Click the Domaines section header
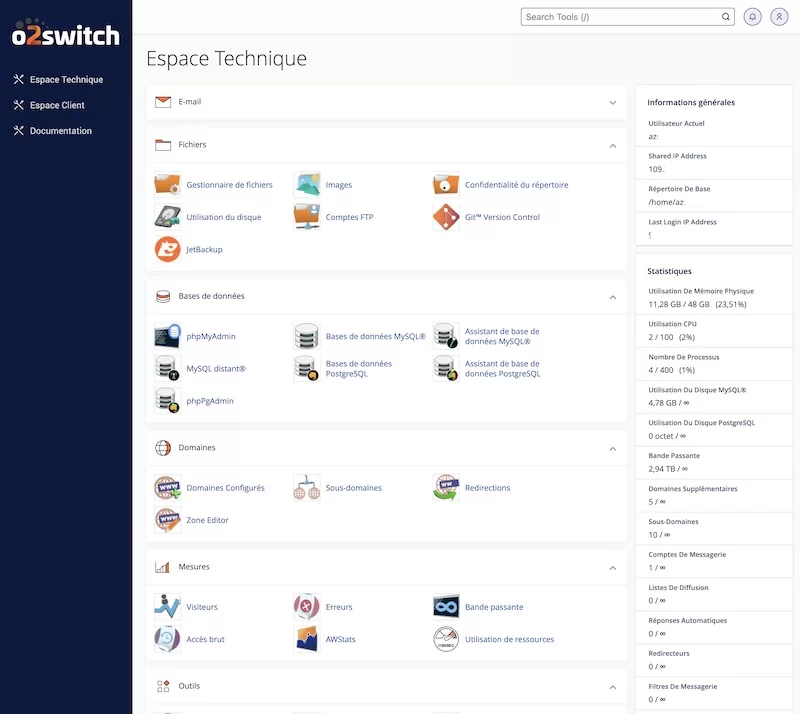800x714 pixels. click(x=386, y=448)
